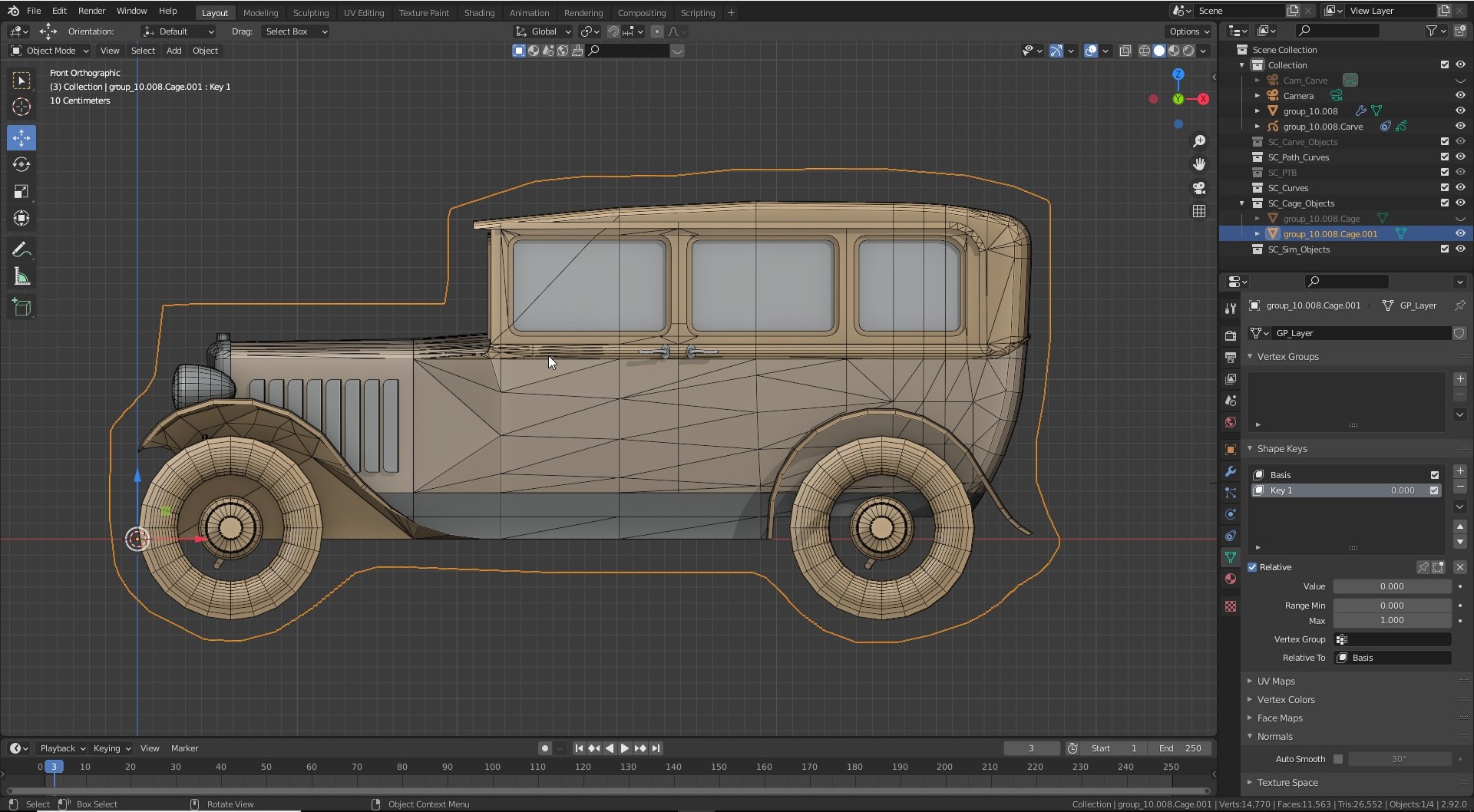Exclude SC_Sim_Objects collection checkbox
This screenshot has width=1474, height=812.
click(x=1445, y=249)
